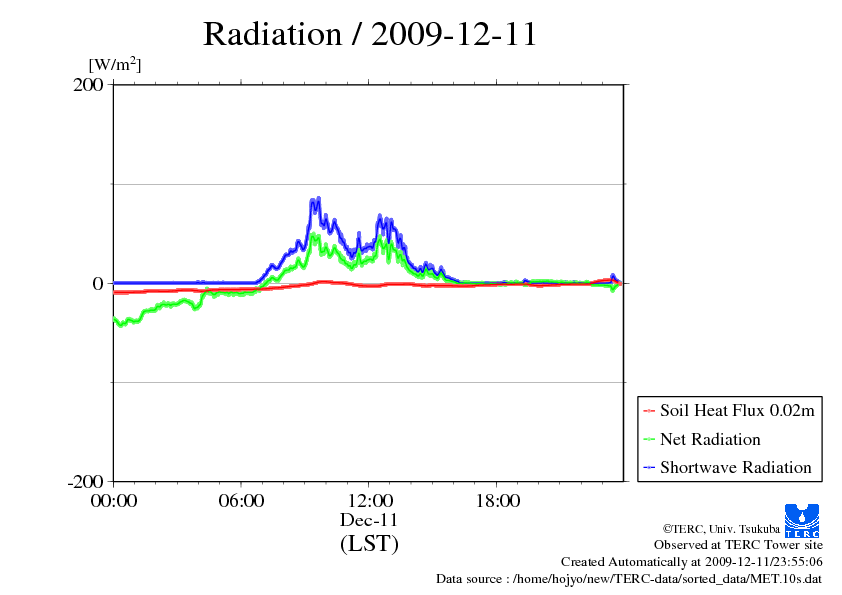Click the red Soil Heat Flux legend marker
This screenshot has width=842, height=595.
click(649, 411)
